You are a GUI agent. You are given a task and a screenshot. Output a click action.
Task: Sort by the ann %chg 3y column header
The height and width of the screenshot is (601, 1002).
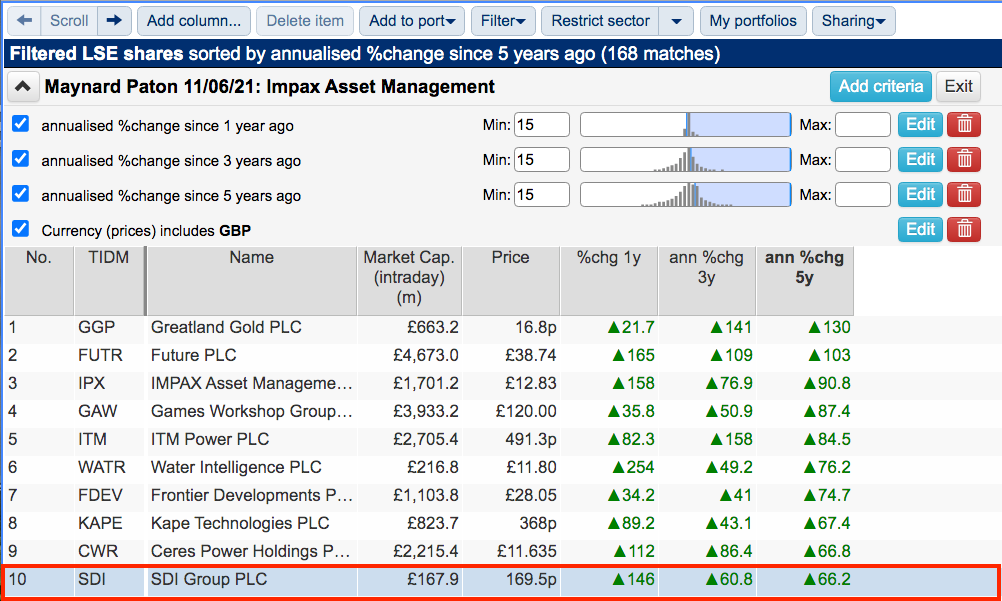[707, 281]
